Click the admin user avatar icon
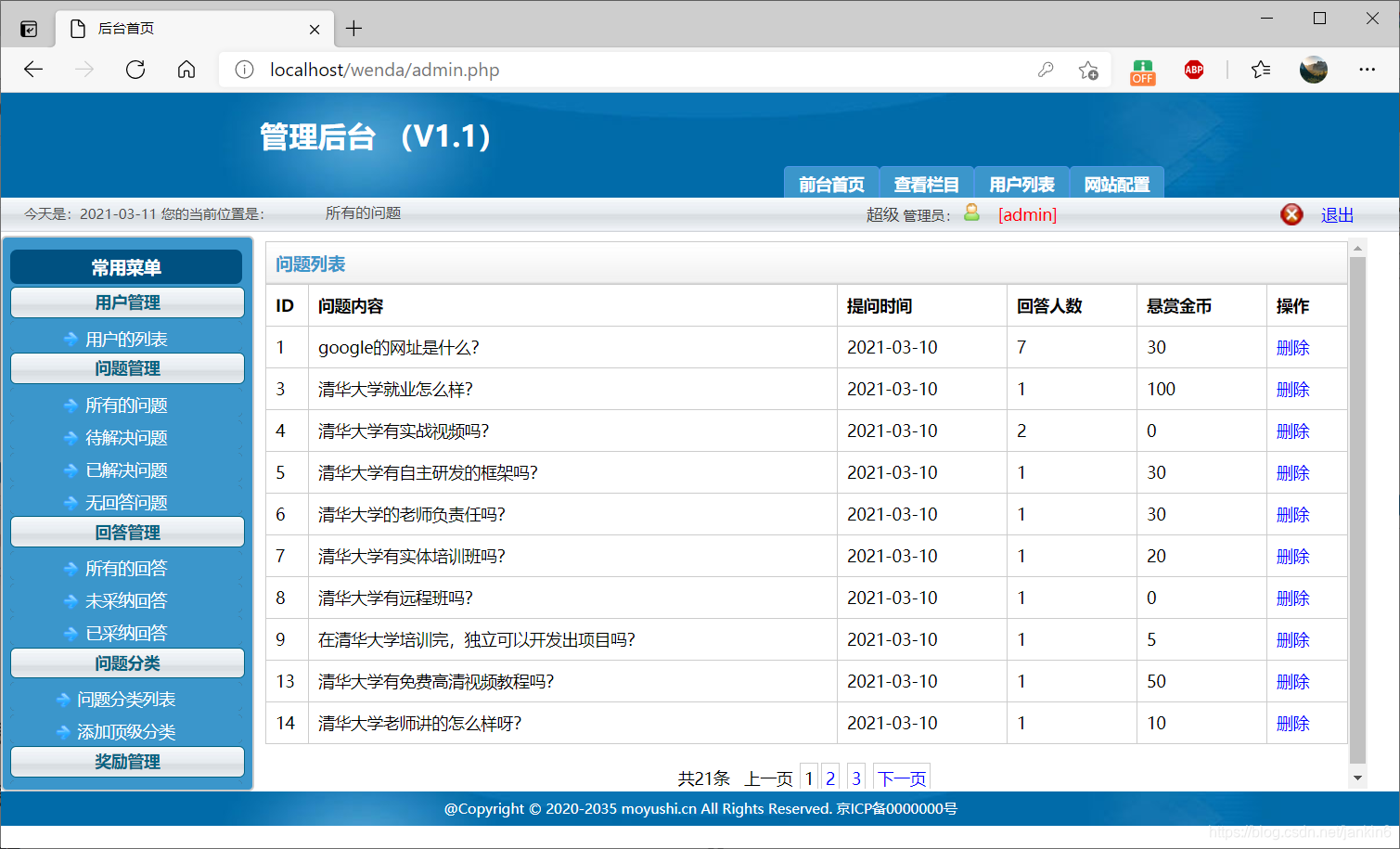Screen dimensions: 1400x849 pos(971,212)
